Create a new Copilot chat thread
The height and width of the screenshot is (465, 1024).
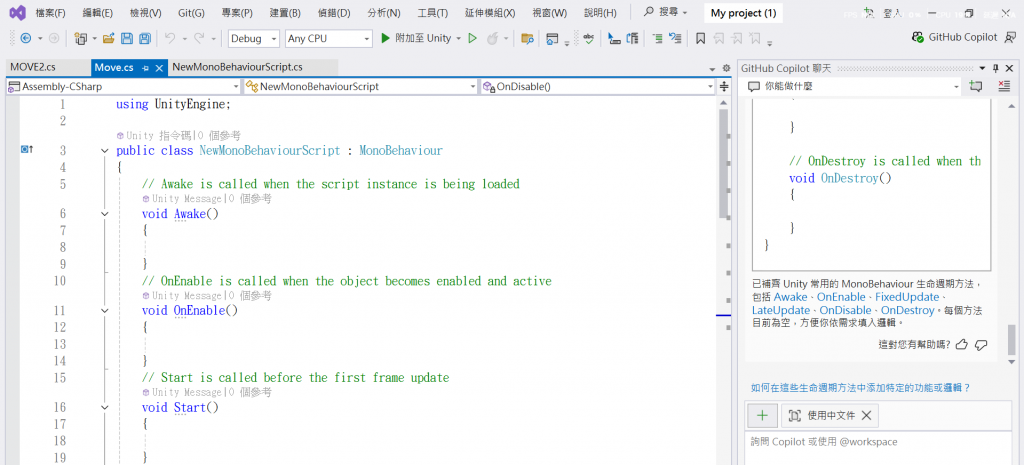(976, 86)
